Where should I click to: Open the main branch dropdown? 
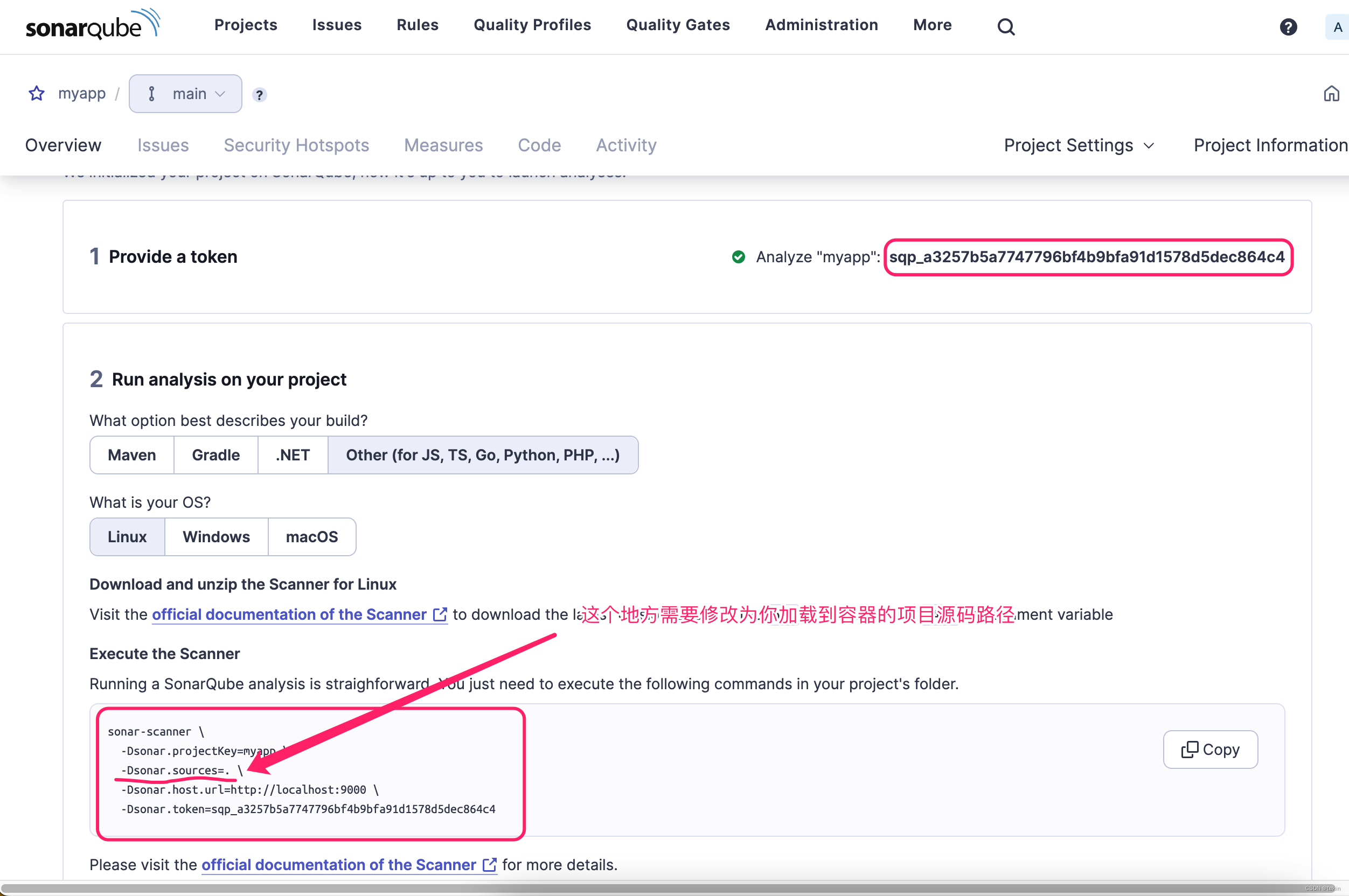(185, 93)
